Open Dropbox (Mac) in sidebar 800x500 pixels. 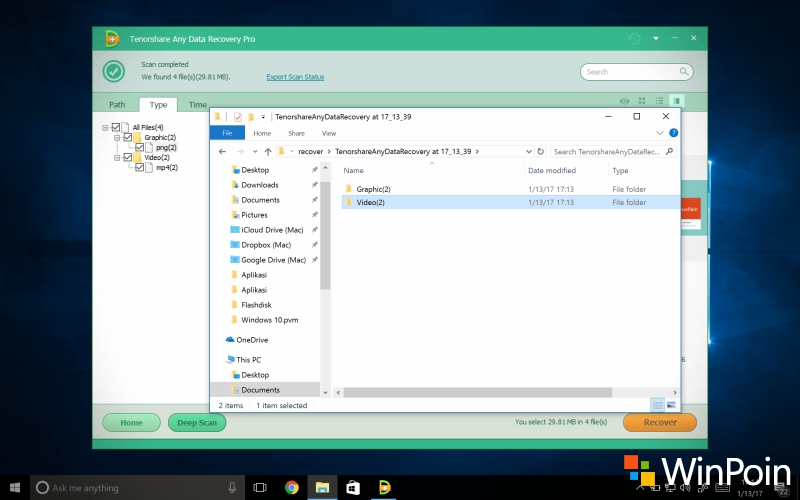coord(266,245)
